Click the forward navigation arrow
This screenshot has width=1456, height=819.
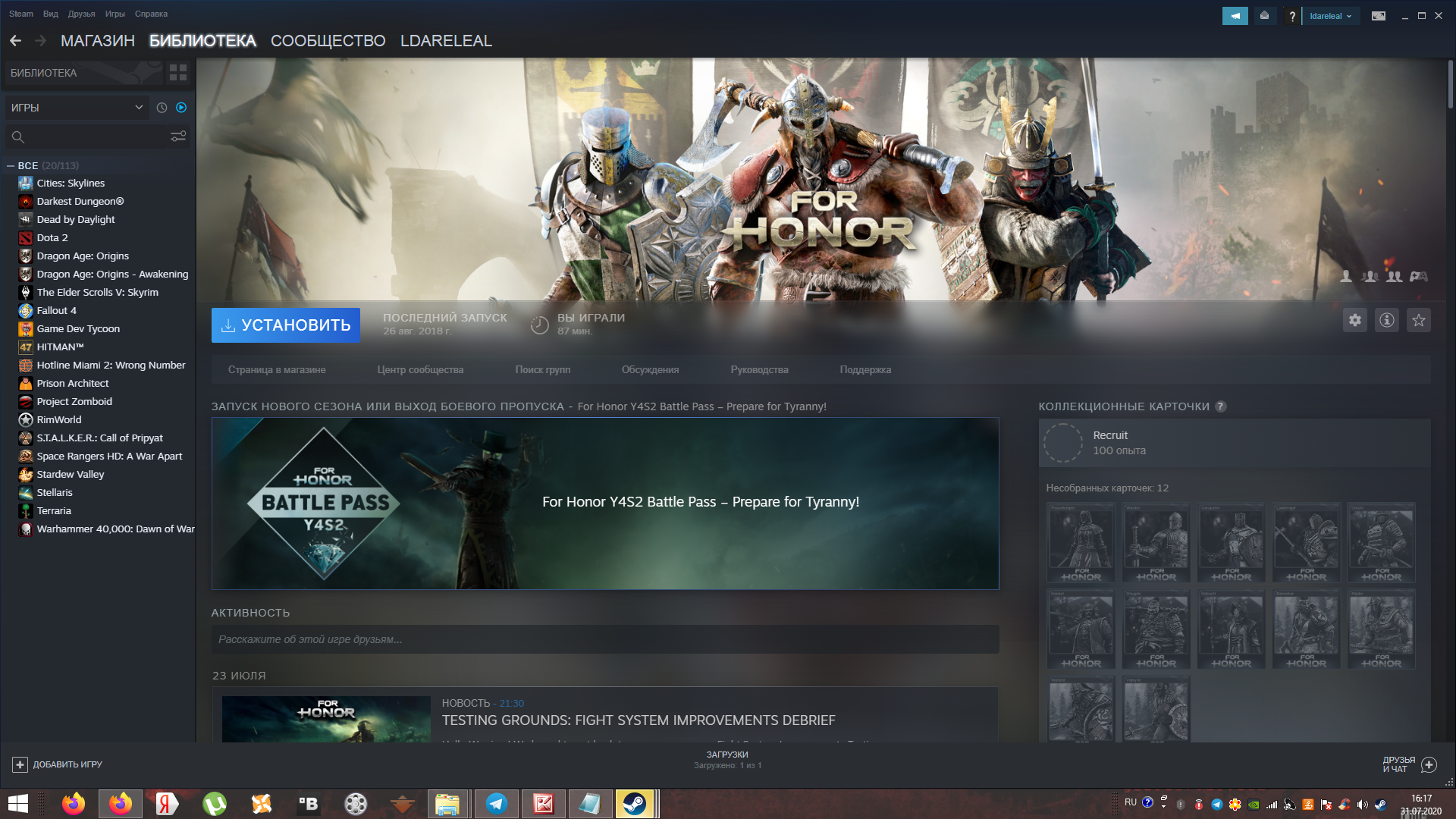click(x=41, y=41)
